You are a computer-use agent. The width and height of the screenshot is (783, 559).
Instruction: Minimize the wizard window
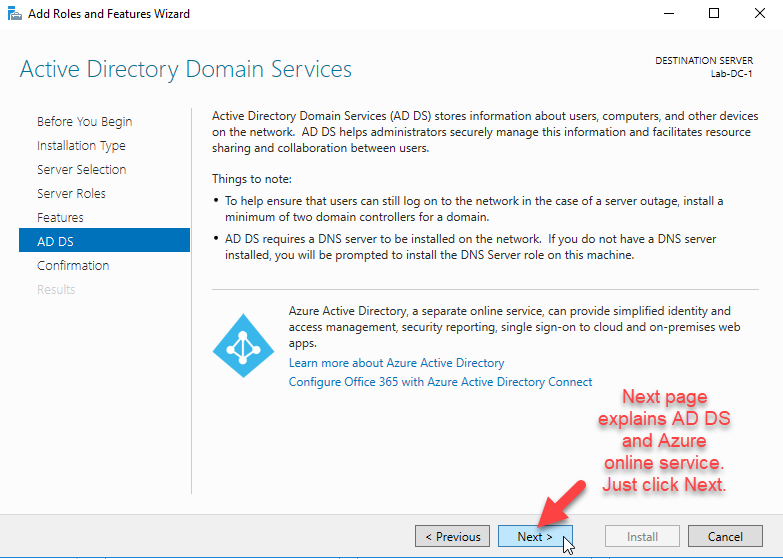(669, 13)
